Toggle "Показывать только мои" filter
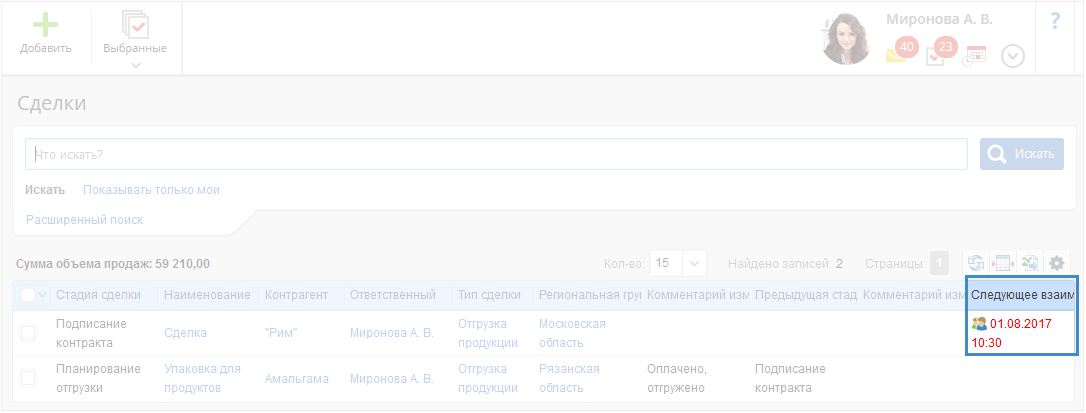This screenshot has width=1086, height=413. (151, 190)
